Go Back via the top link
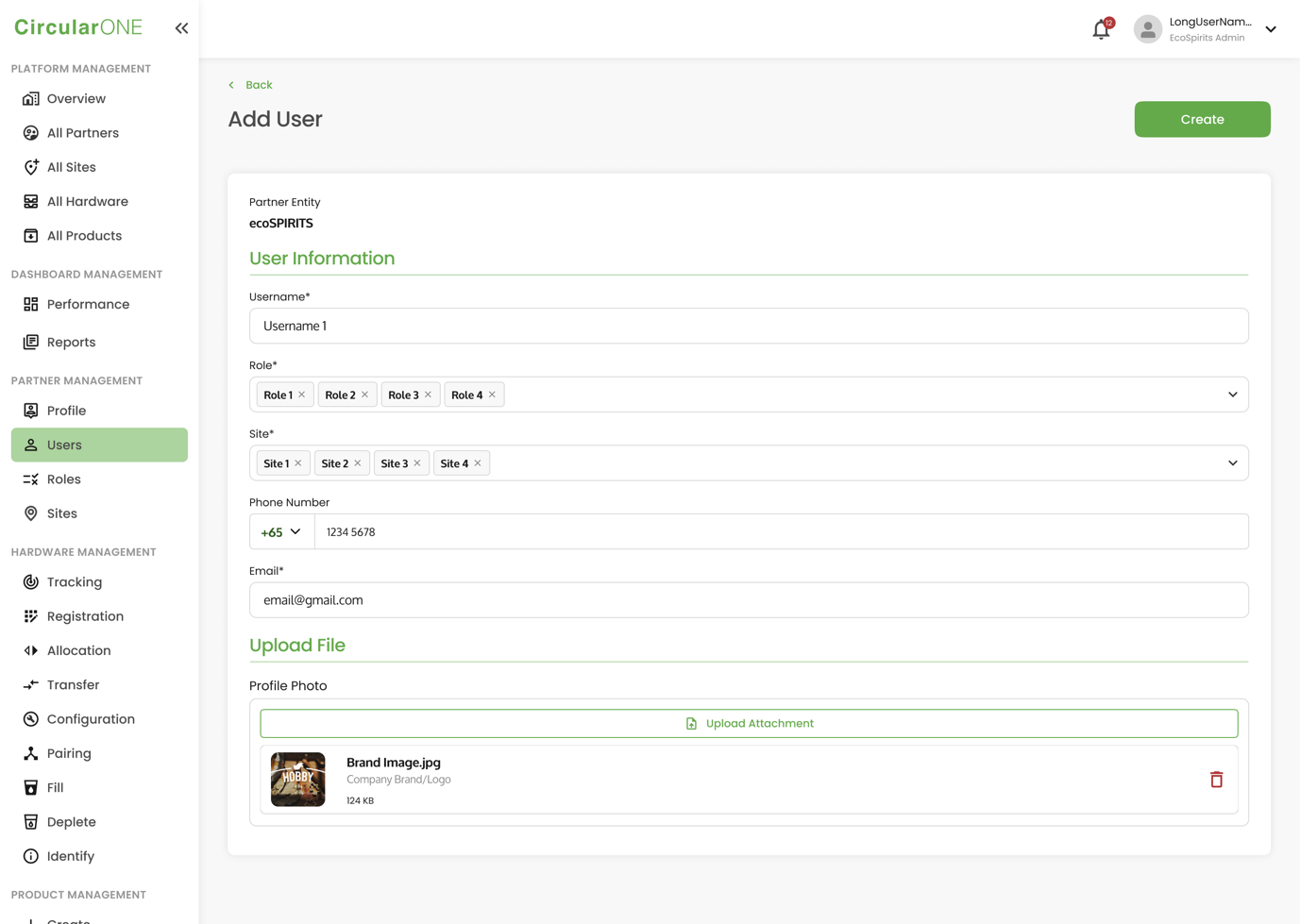Viewport: 1300px width, 924px height. (250, 85)
